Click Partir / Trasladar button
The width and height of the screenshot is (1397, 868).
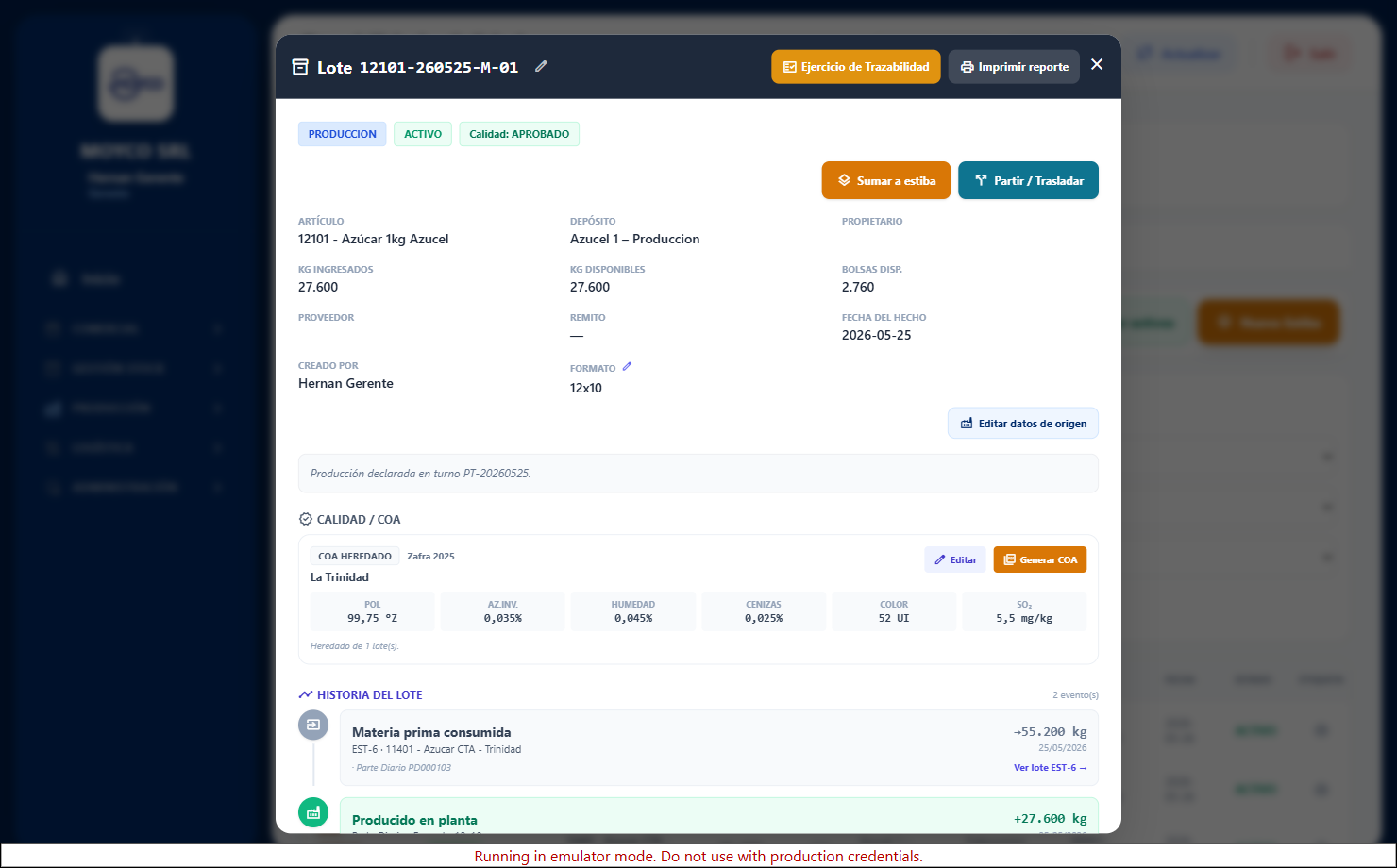1028,180
